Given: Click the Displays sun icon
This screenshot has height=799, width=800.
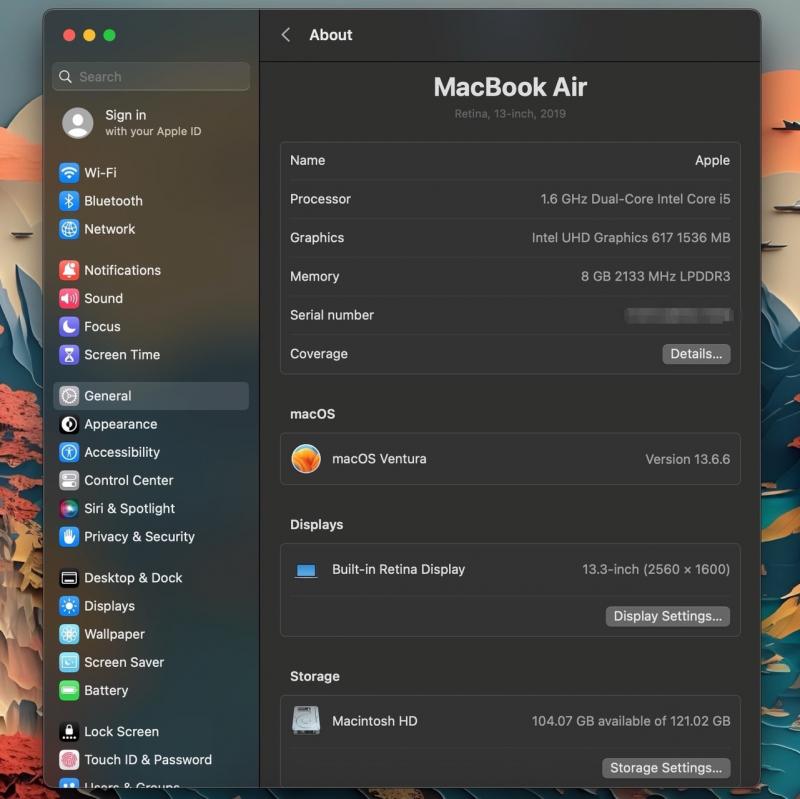Looking at the screenshot, I should (69, 606).
